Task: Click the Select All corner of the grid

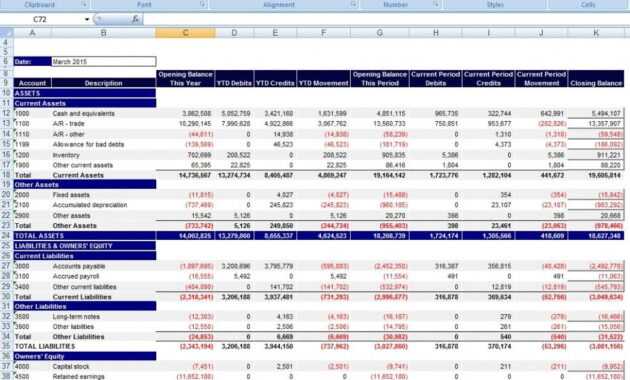Action: 6,33
